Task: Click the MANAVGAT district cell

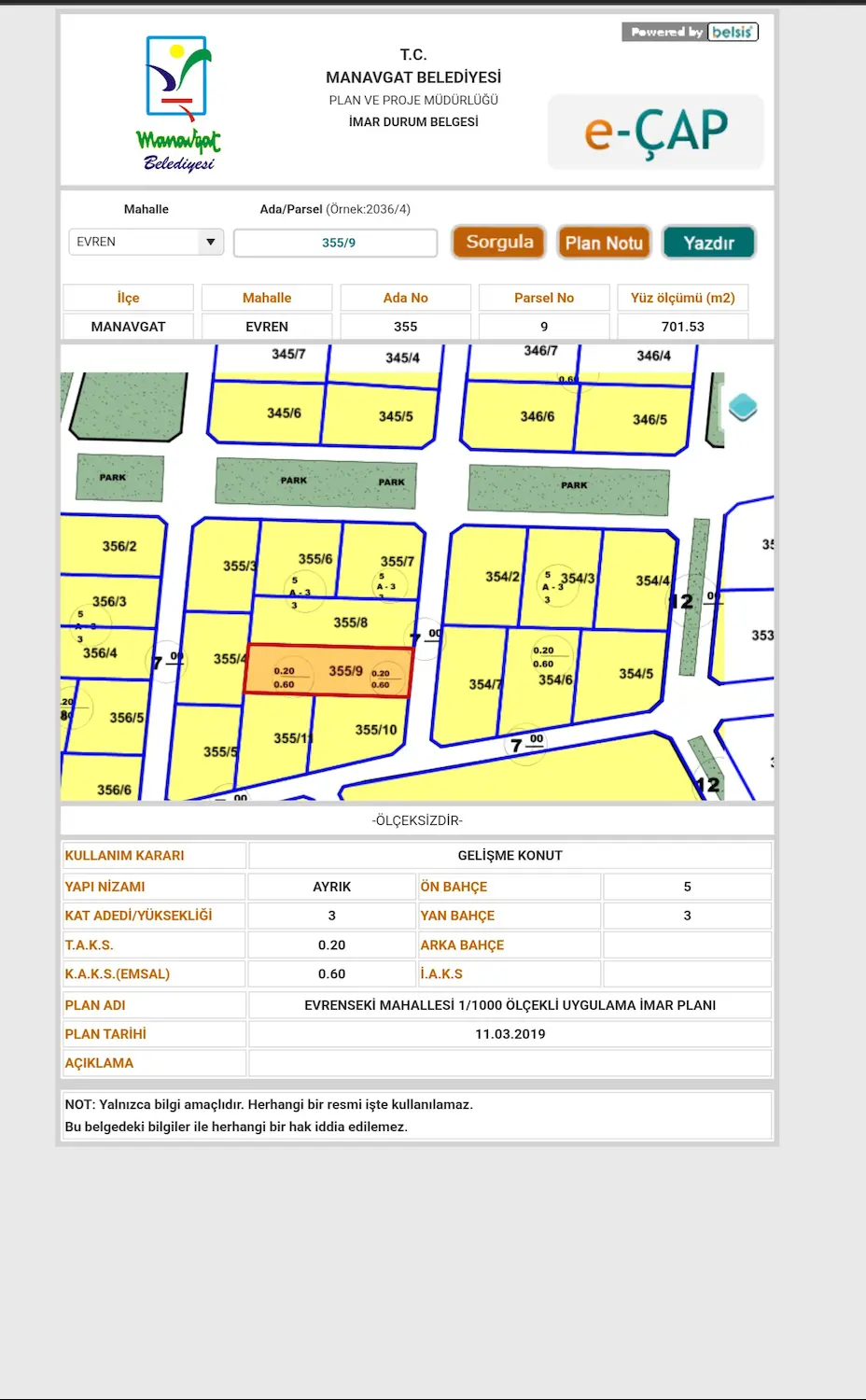Action: [x=128, y=327]
